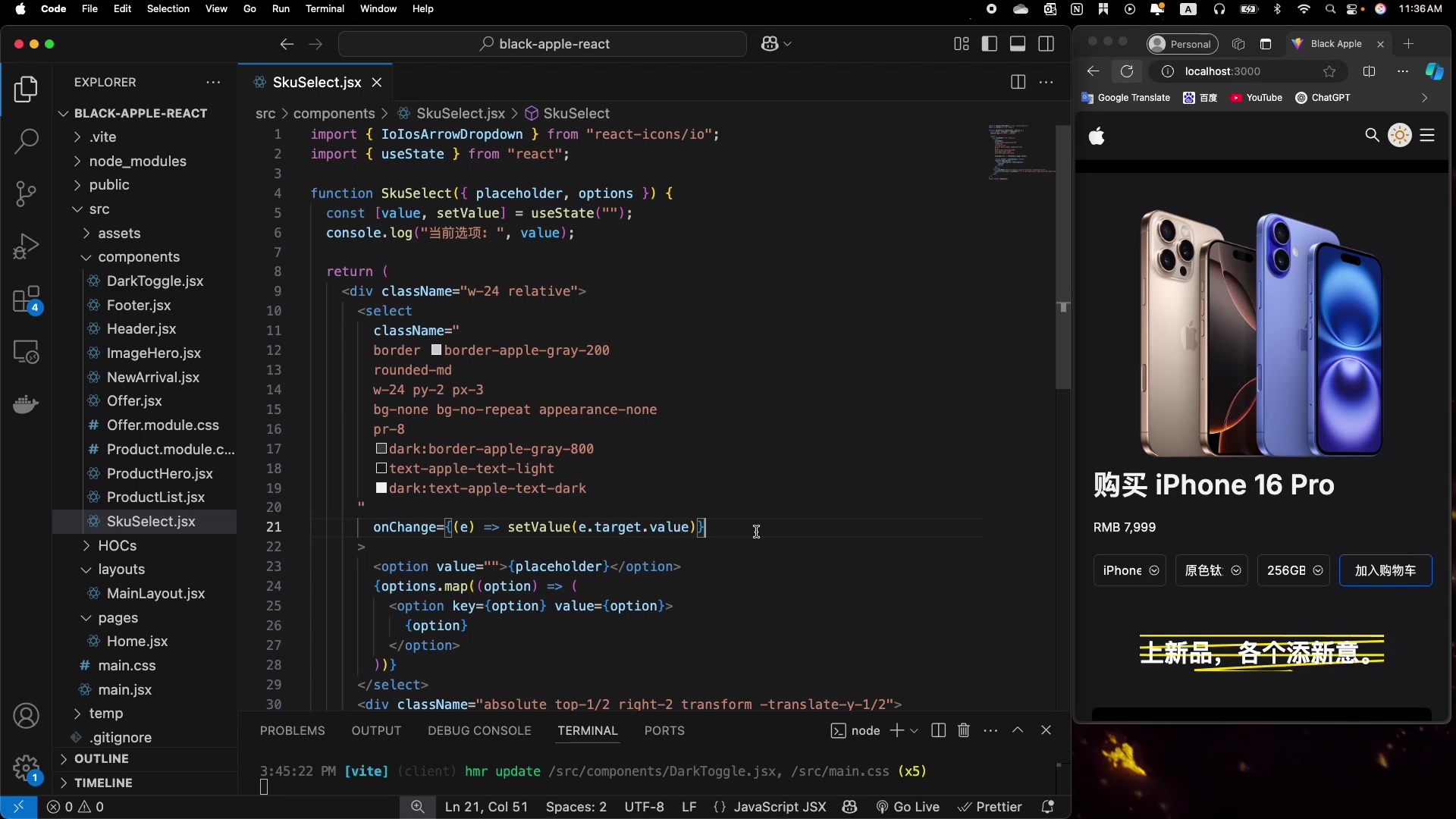Open YouTube bookmark in browser
This screenshot has width=1456, height=819.
1257,98
